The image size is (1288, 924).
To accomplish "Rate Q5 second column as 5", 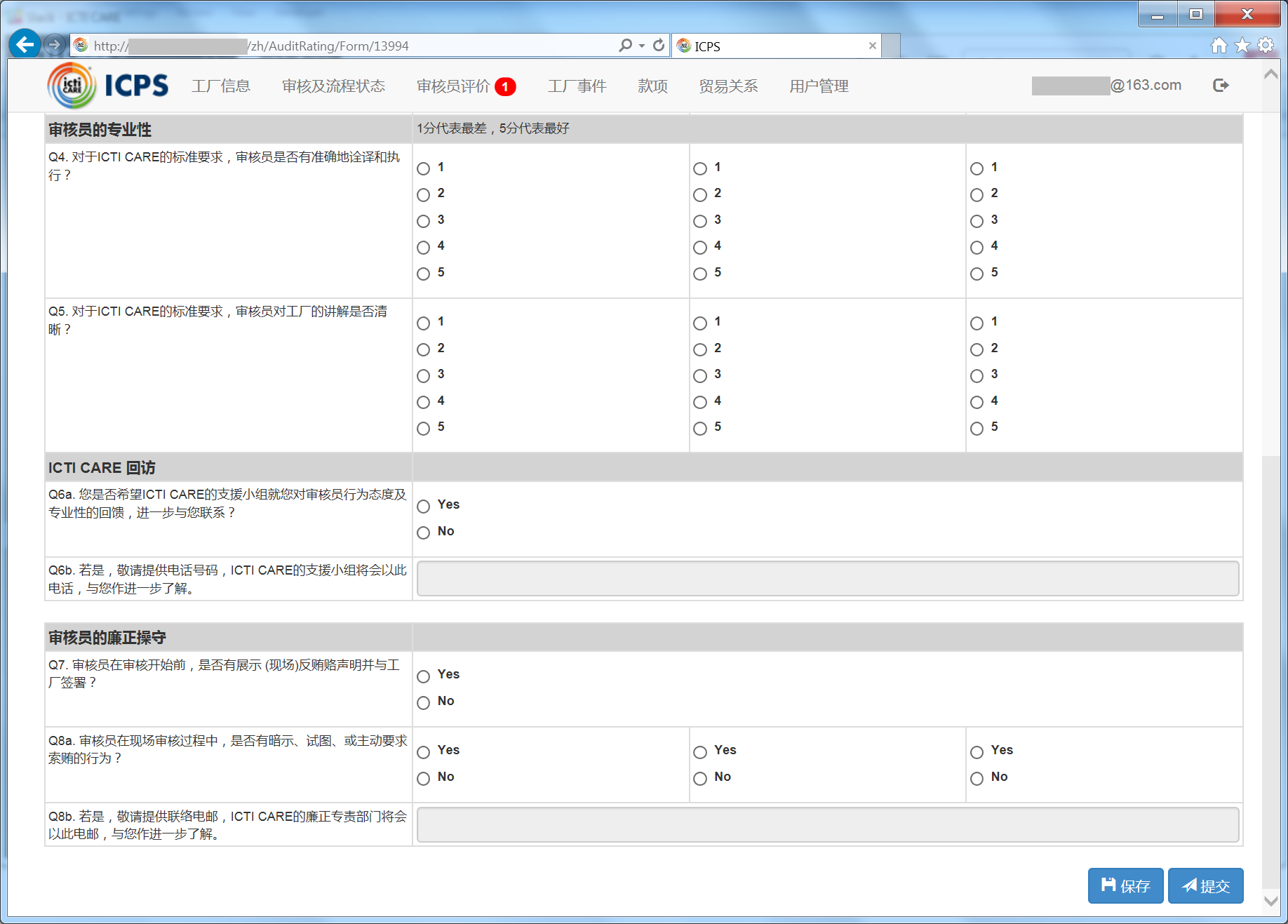I will tap(700, 428).
